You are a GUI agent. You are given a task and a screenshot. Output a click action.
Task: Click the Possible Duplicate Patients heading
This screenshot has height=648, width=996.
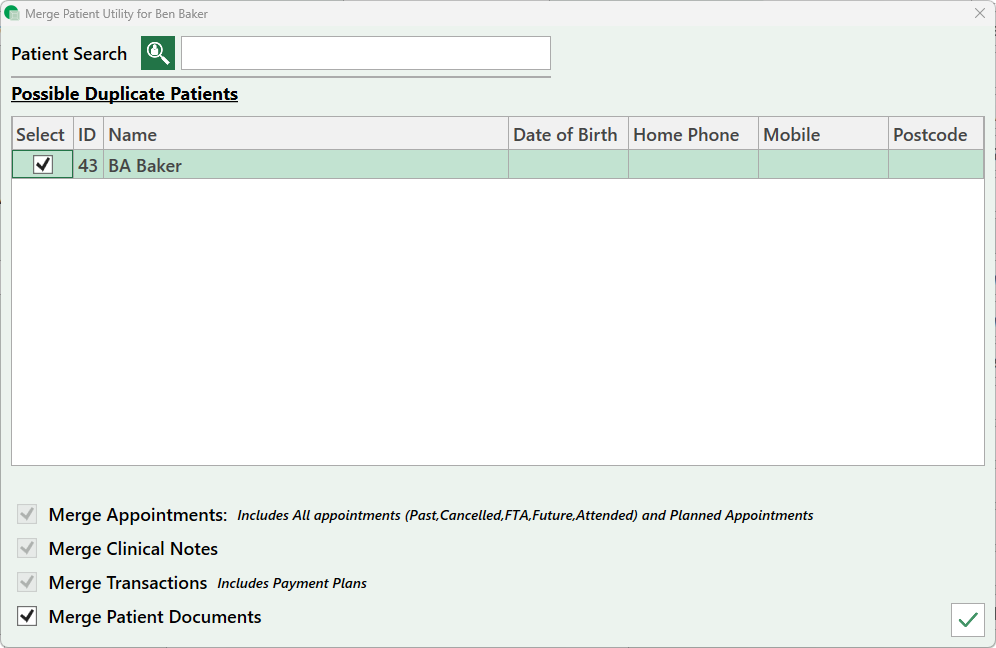[125, 94]
